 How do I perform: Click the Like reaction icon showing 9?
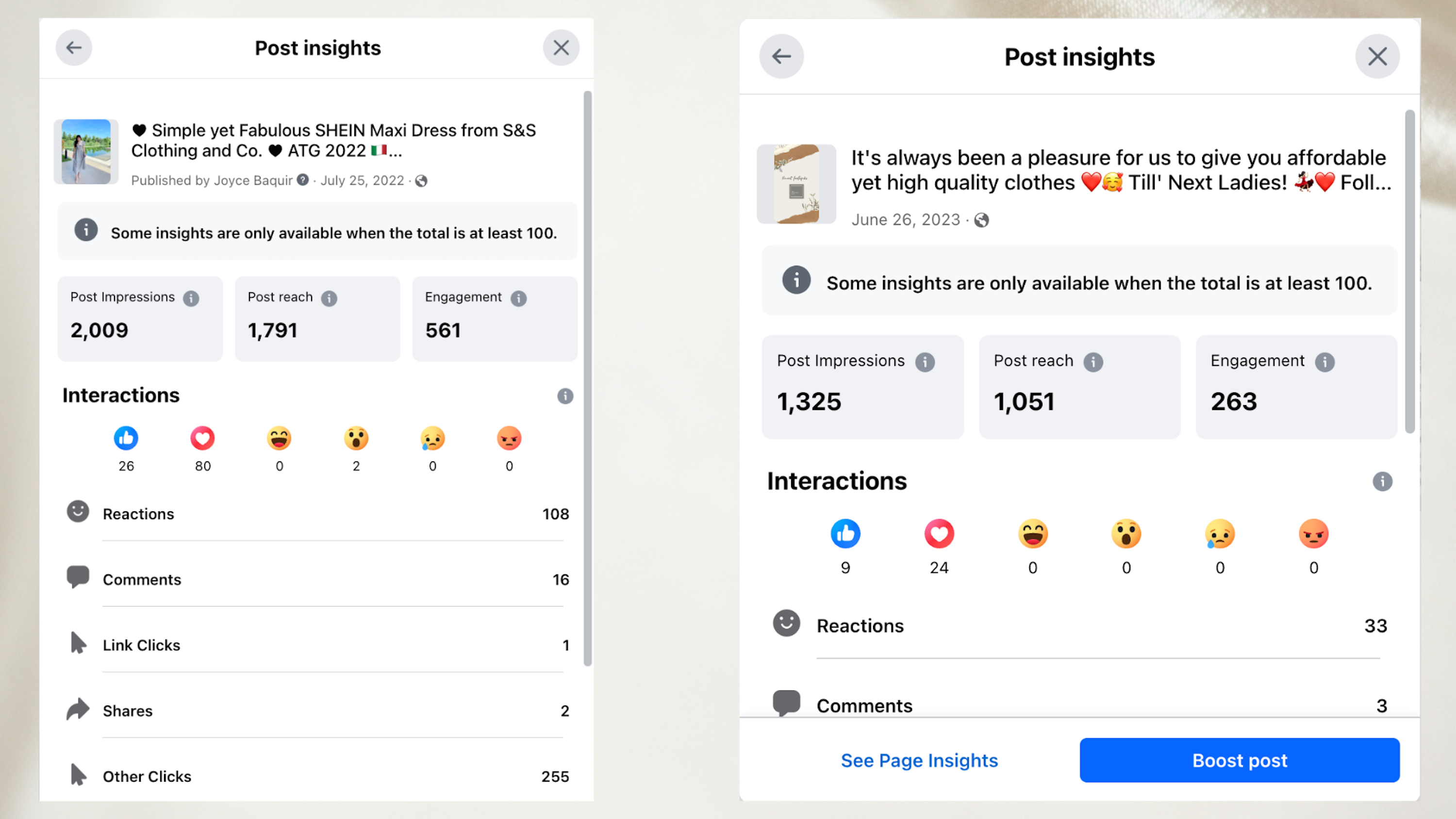(845, 534)
